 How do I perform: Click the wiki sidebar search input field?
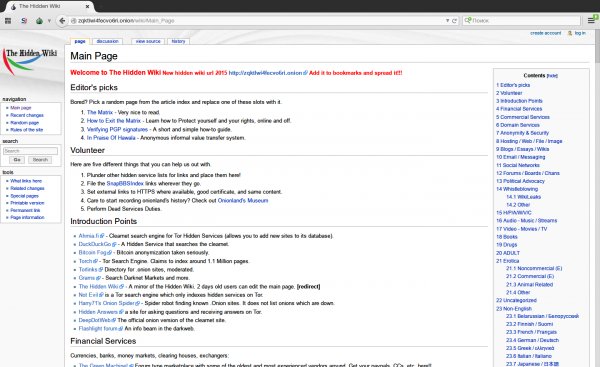click(x=31, y=151)
